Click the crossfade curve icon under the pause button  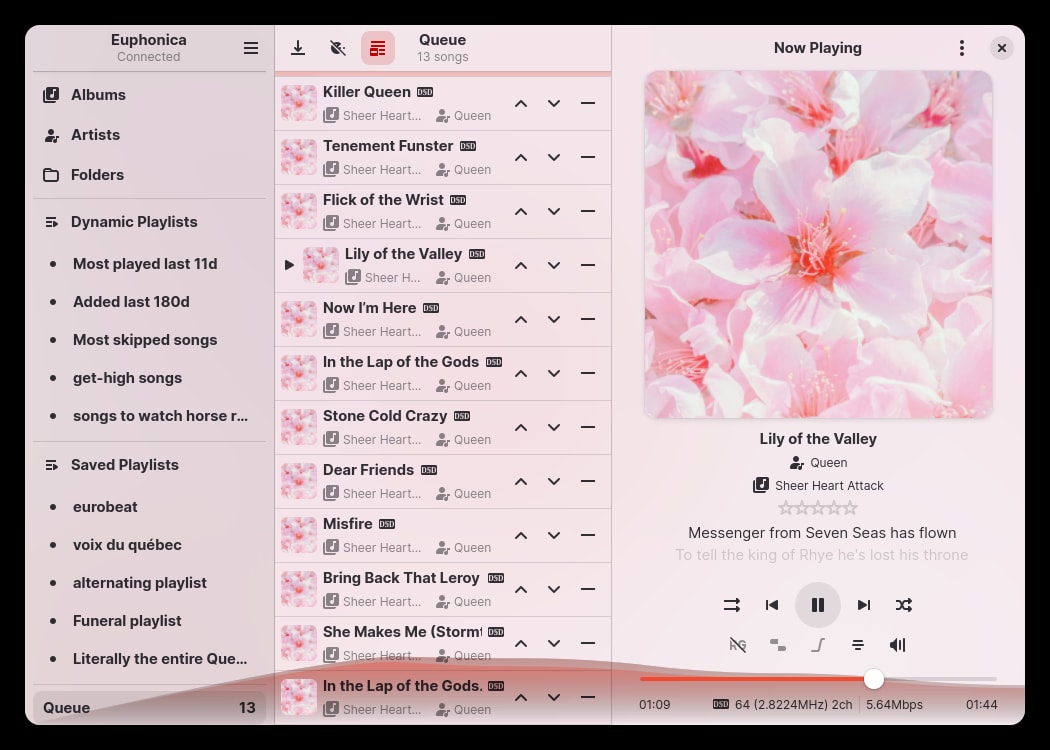pos(818,645)
